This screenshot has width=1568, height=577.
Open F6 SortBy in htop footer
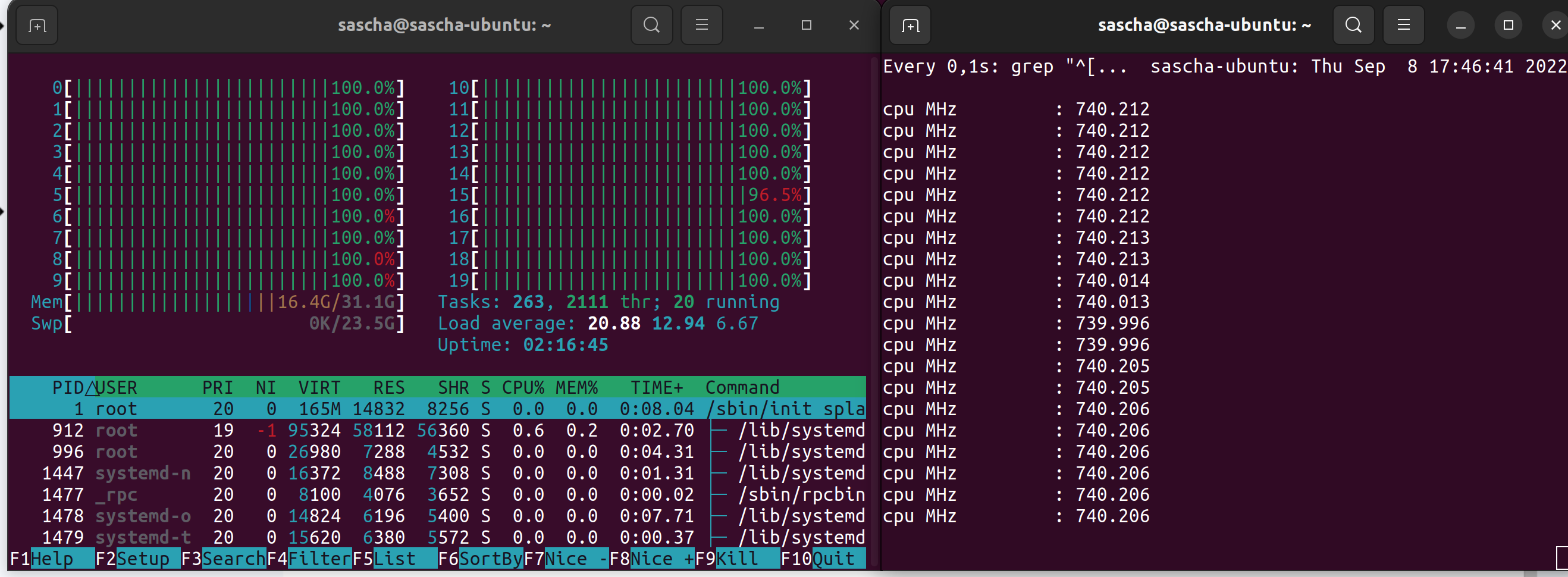481,558
